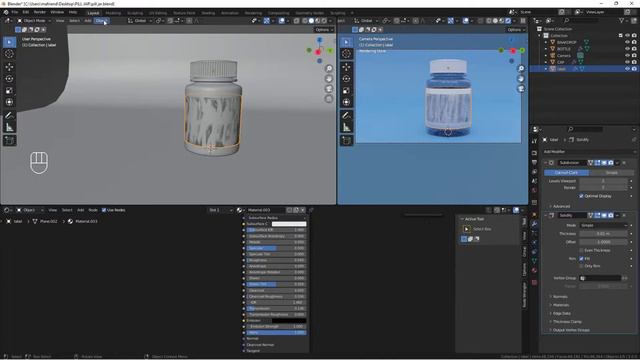Select the Rotate tool in left viewport toolbar
Viewport: 640px width, 360px height.
(x=9, y=78)
